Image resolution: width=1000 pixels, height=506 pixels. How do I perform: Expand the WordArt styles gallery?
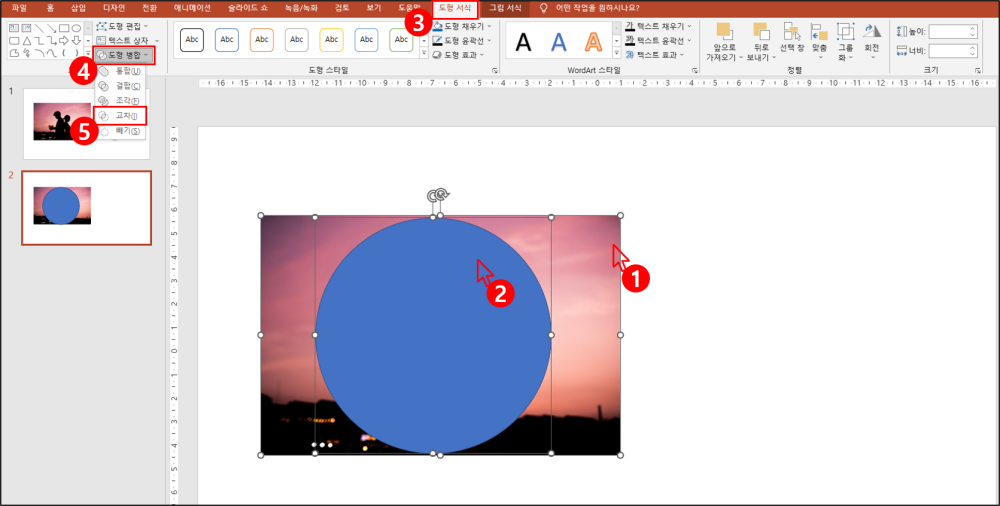pyautogui.click(x=616, y=54)
